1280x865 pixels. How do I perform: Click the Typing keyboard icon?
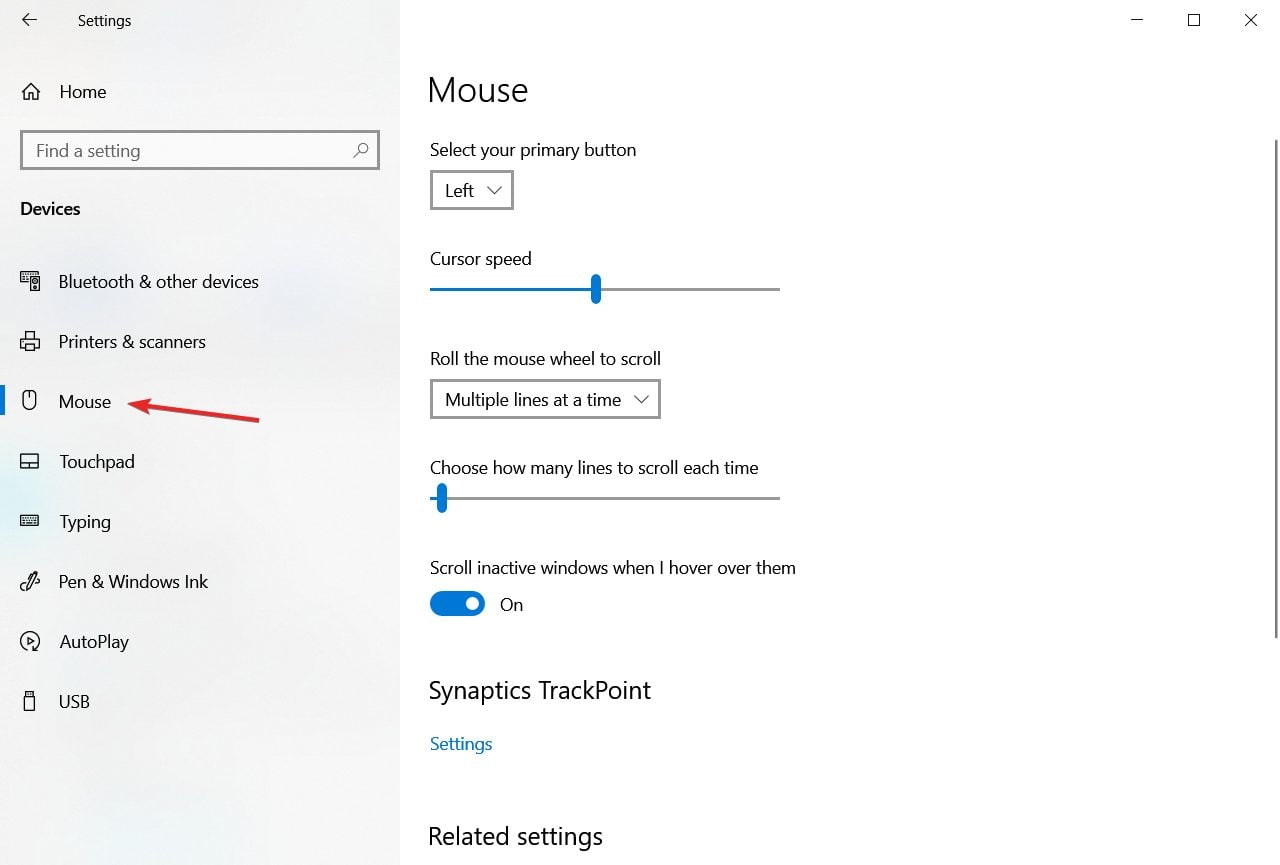coord(30,521)
